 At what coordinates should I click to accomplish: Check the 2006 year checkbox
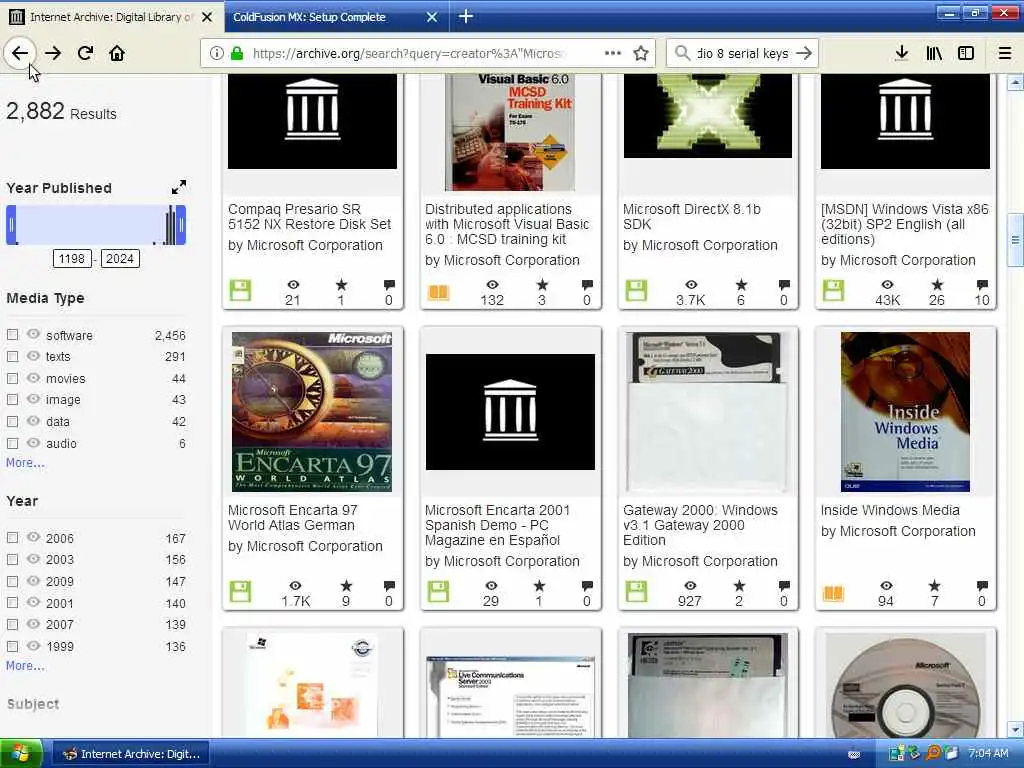click(12, 537)
